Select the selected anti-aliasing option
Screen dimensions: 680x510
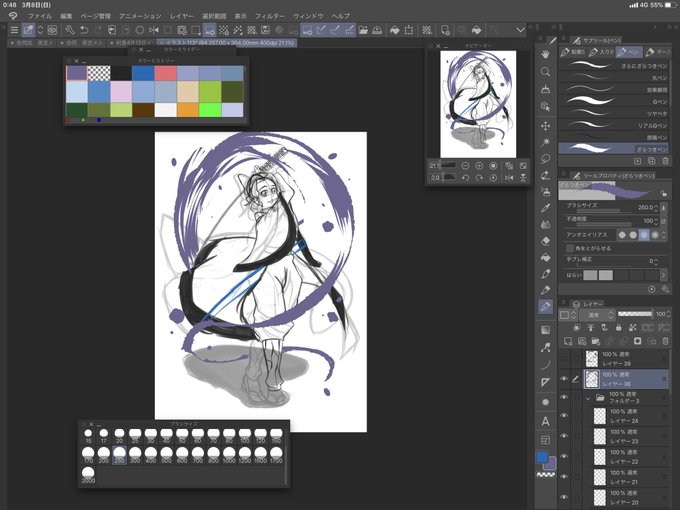644,235
